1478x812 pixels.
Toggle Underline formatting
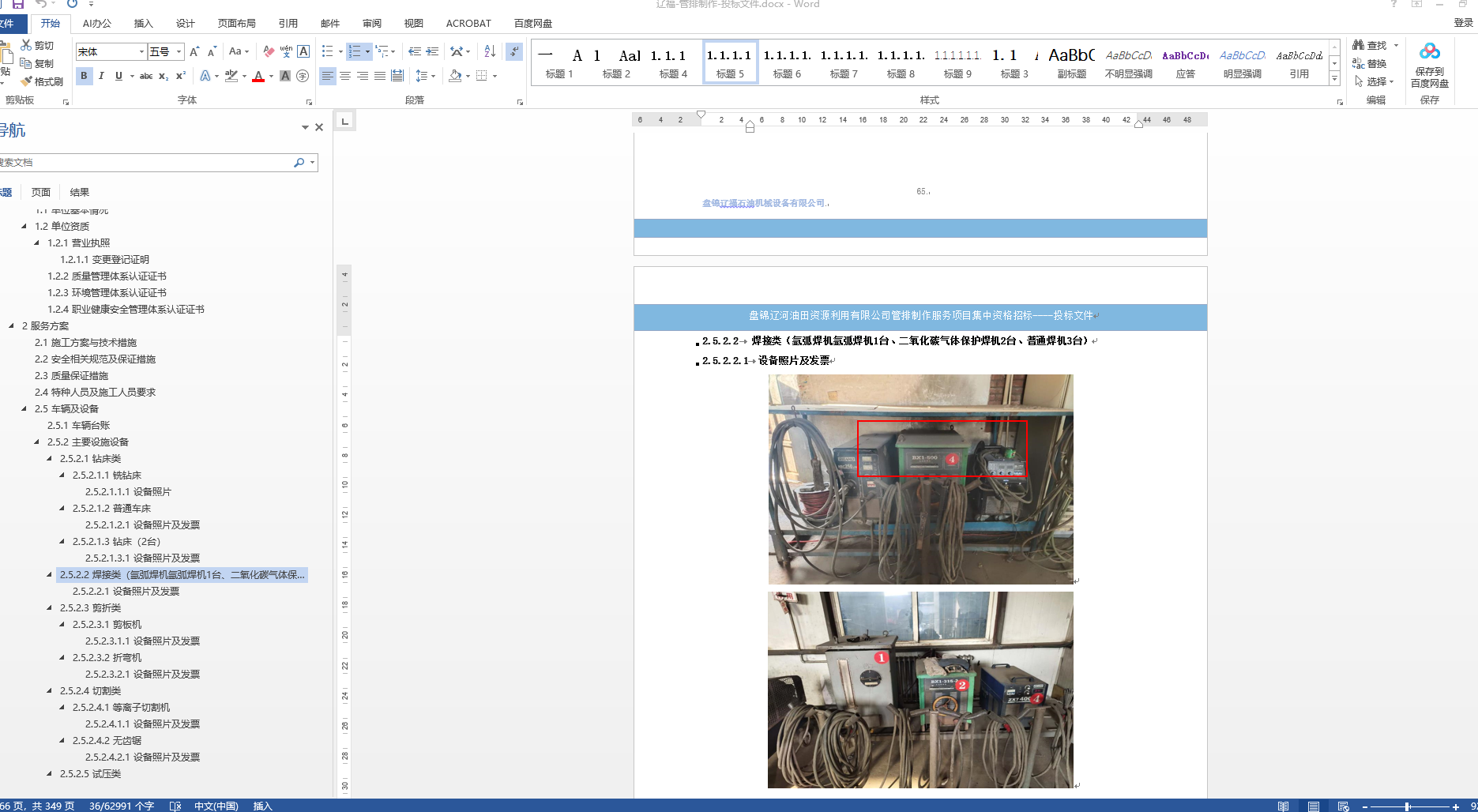[x=118, y=76]
